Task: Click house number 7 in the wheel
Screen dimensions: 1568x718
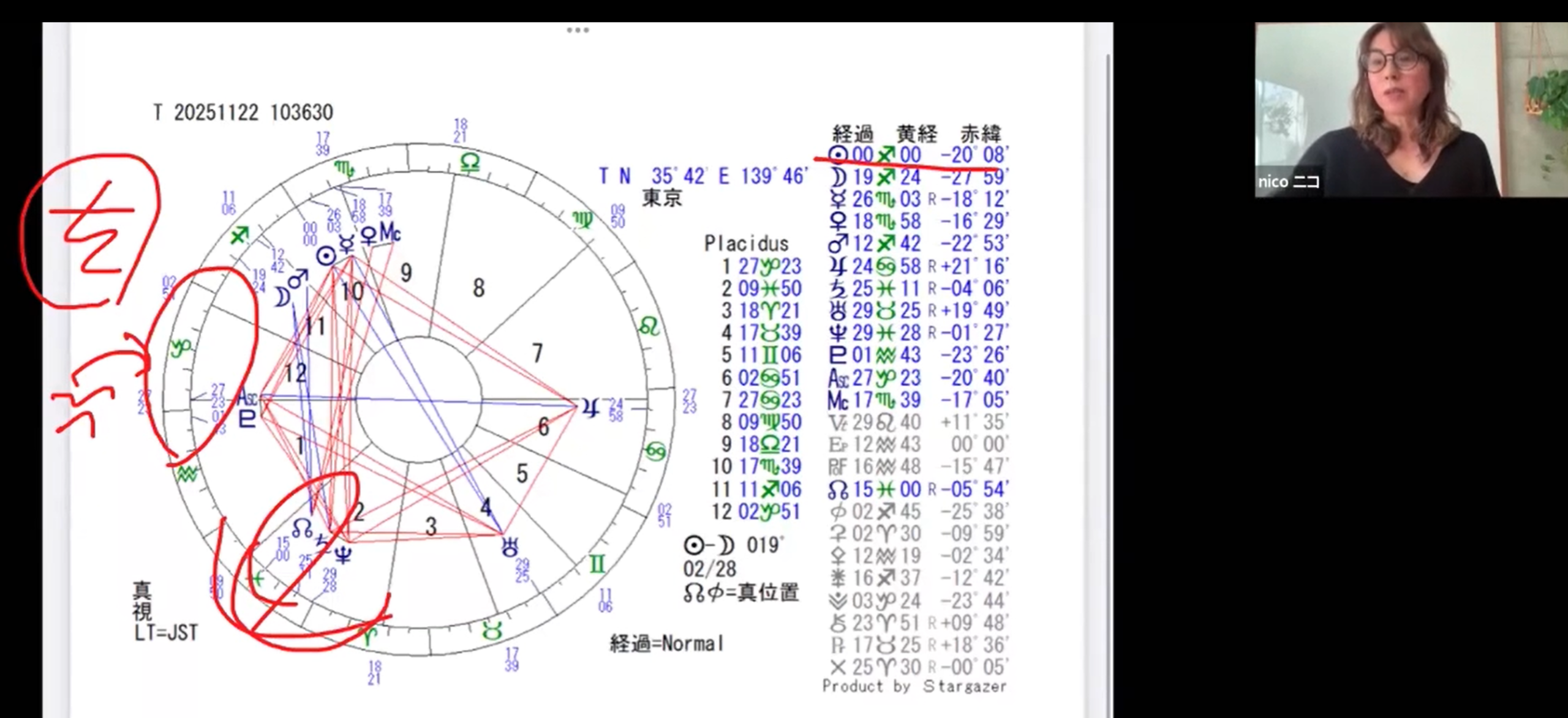Action: point(537,353)
